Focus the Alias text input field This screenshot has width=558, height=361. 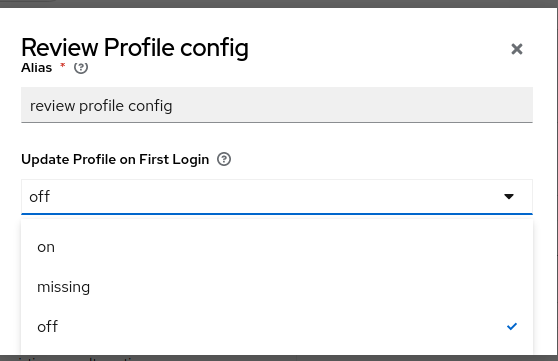(x=277, y=105)
